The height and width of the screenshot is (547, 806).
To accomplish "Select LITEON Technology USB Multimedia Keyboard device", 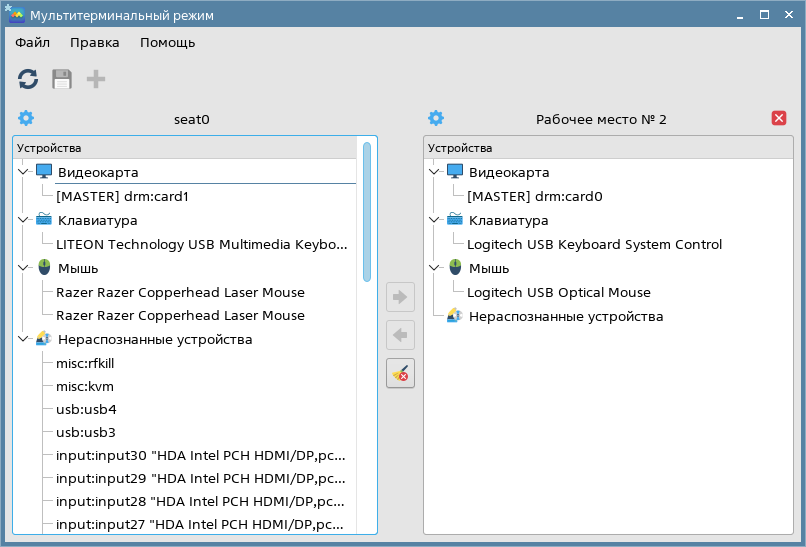I will pyautogui.click(x=201, y=244).
